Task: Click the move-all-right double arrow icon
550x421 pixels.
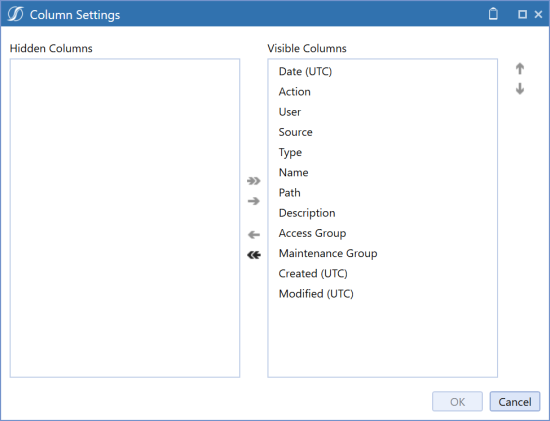Action: click(x=254, y=181)
